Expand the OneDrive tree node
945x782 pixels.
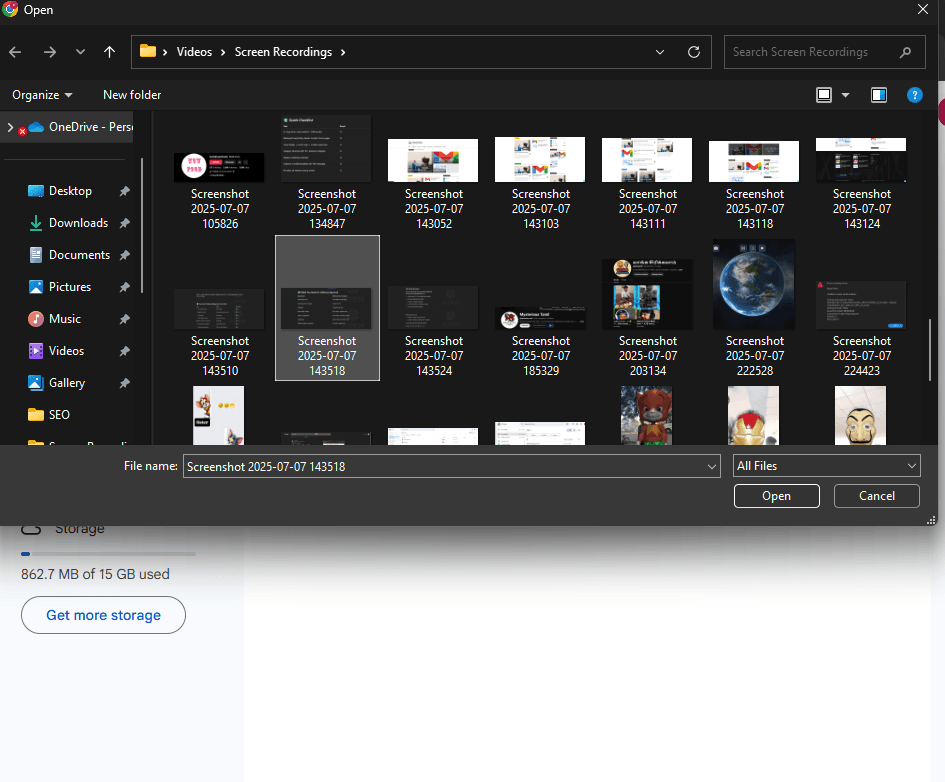click(10, 127)
